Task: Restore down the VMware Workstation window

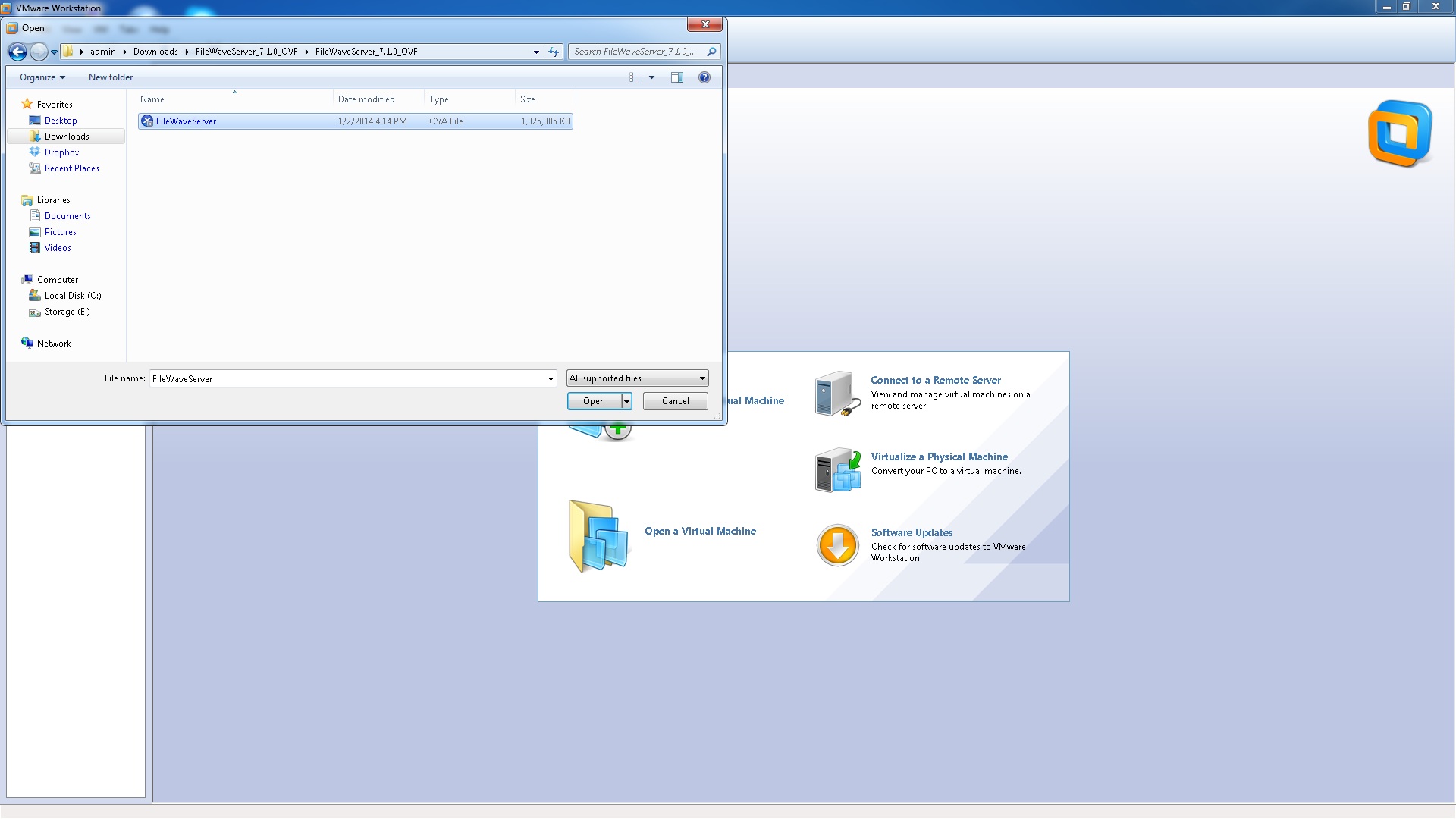Action: click(x=1406, y=7)
